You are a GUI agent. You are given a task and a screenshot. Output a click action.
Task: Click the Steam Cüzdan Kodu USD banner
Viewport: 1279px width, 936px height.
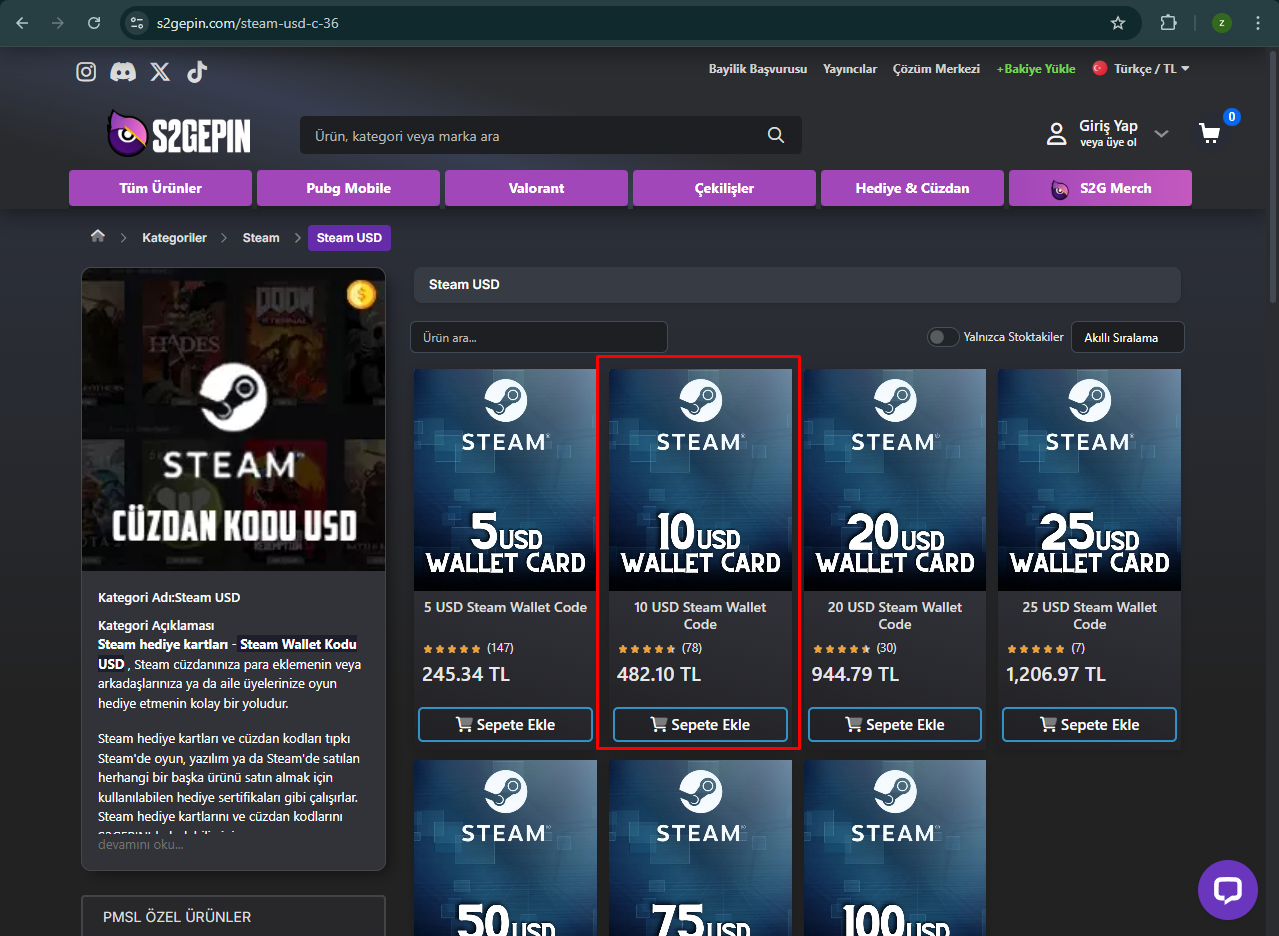233,419
